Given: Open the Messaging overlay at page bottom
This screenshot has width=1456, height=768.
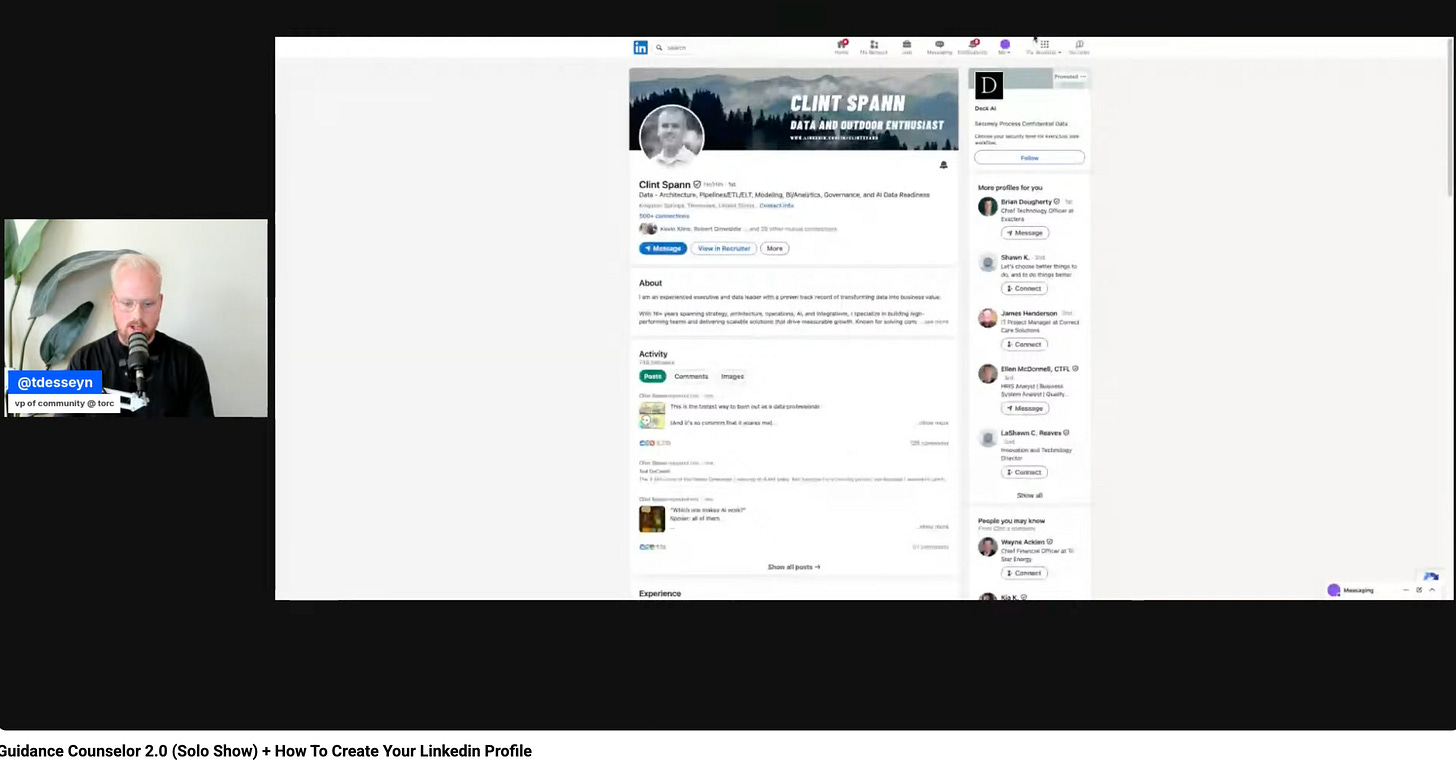Looking at the screenshot, I should 1384,590.
